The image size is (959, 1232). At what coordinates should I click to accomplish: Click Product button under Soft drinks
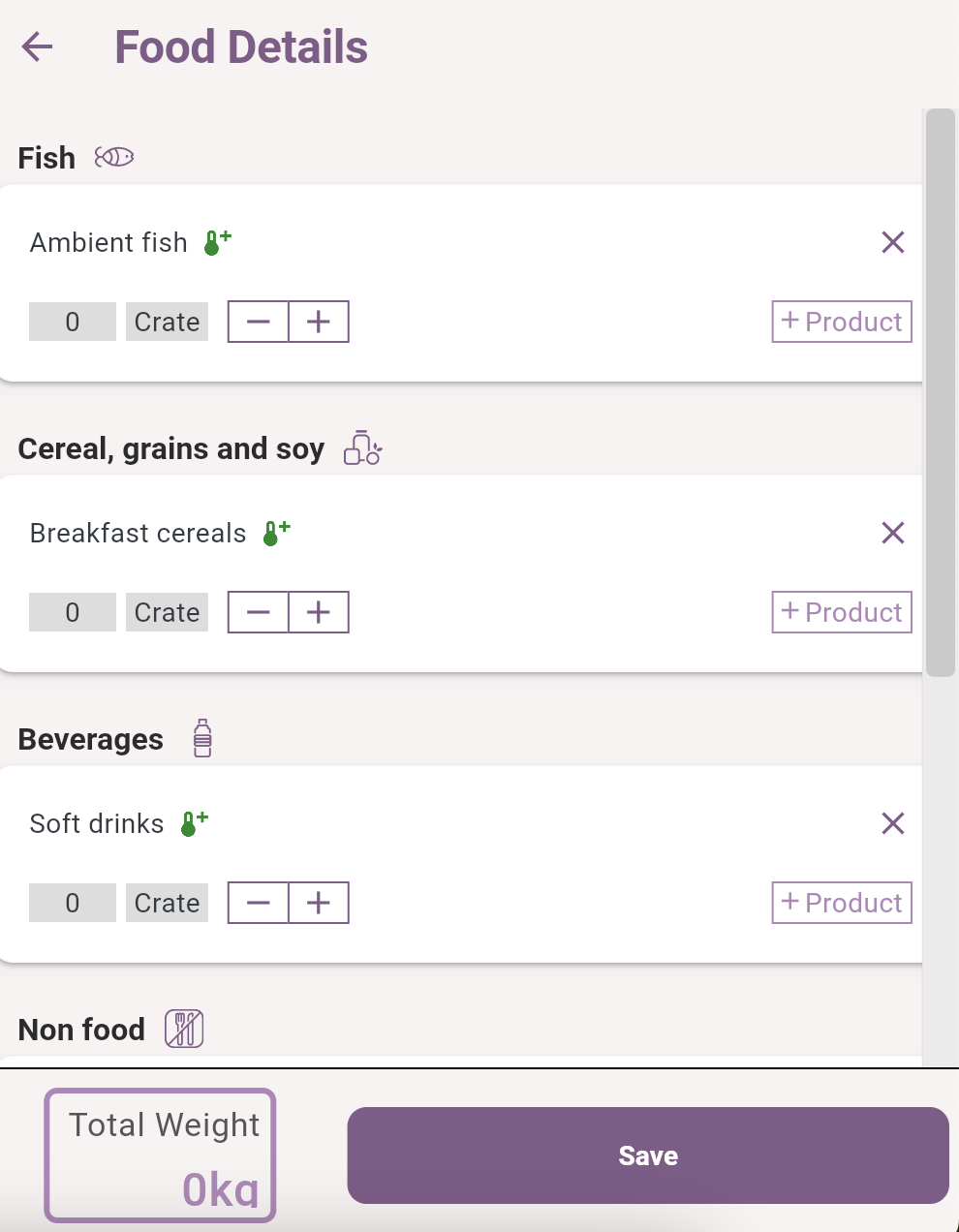click(841, 903)
